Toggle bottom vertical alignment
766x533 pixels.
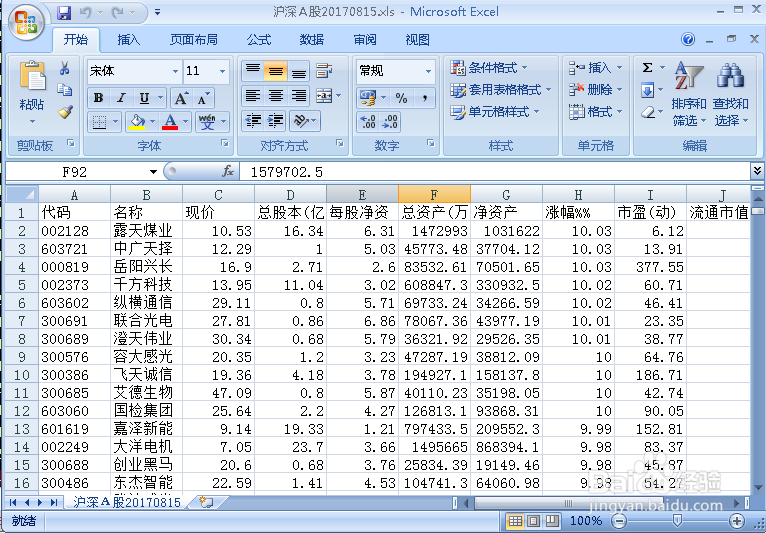[298, 71]
